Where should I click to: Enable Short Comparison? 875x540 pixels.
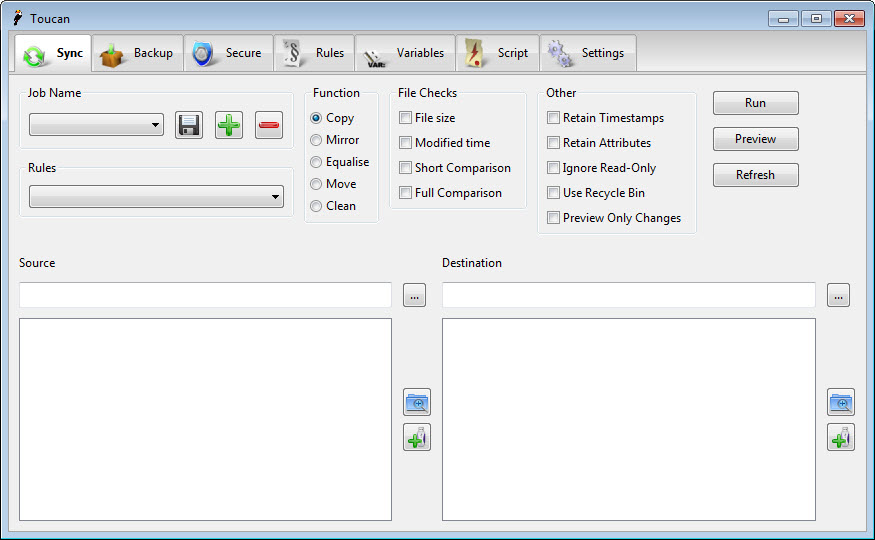click(455, 168)
